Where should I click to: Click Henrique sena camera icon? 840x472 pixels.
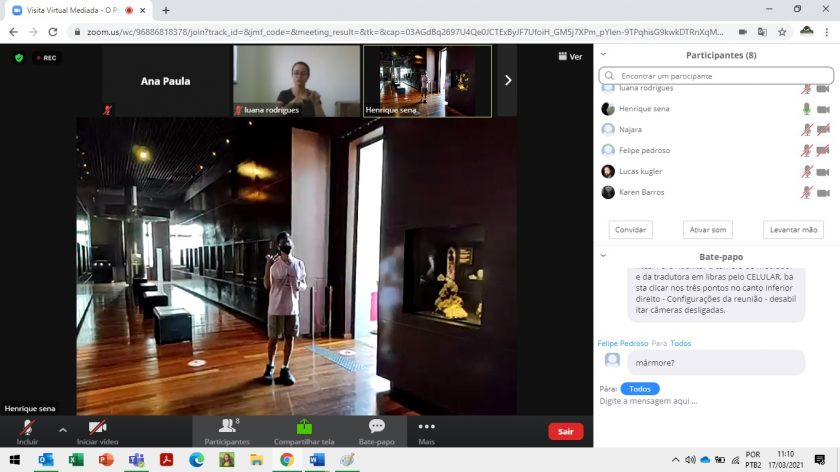(823, 109)
